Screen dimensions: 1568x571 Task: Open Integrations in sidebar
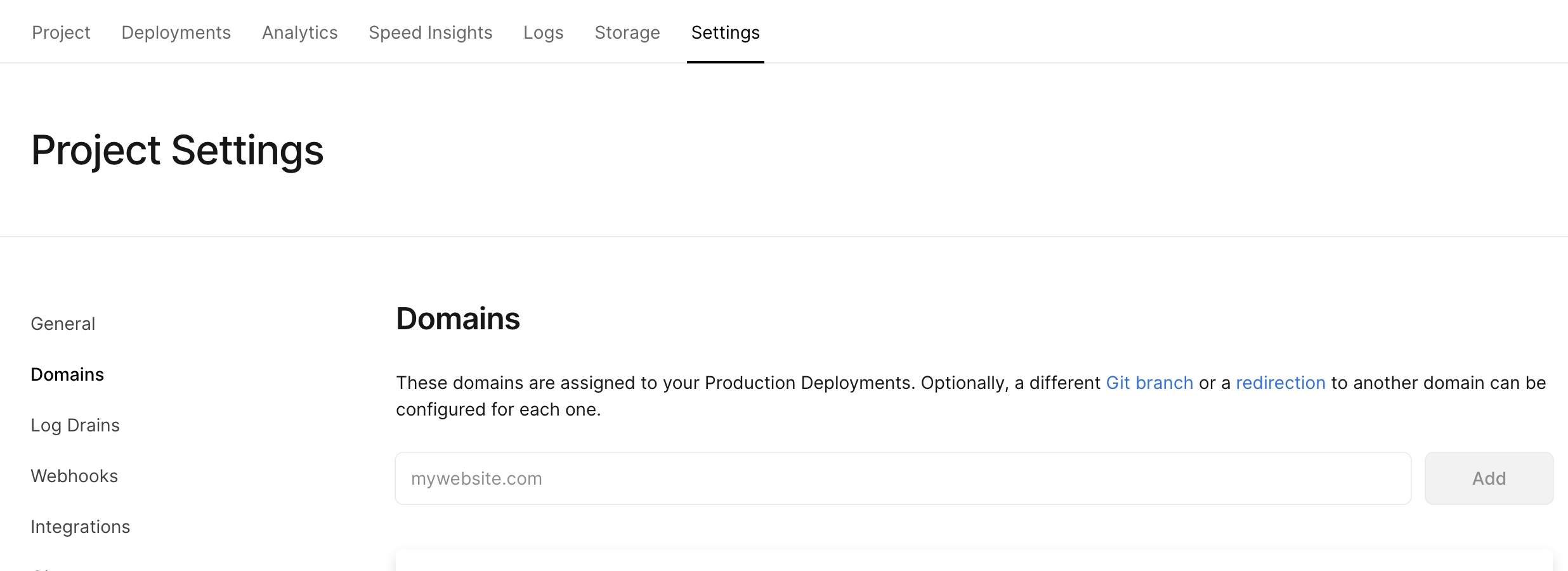point(81,527)
